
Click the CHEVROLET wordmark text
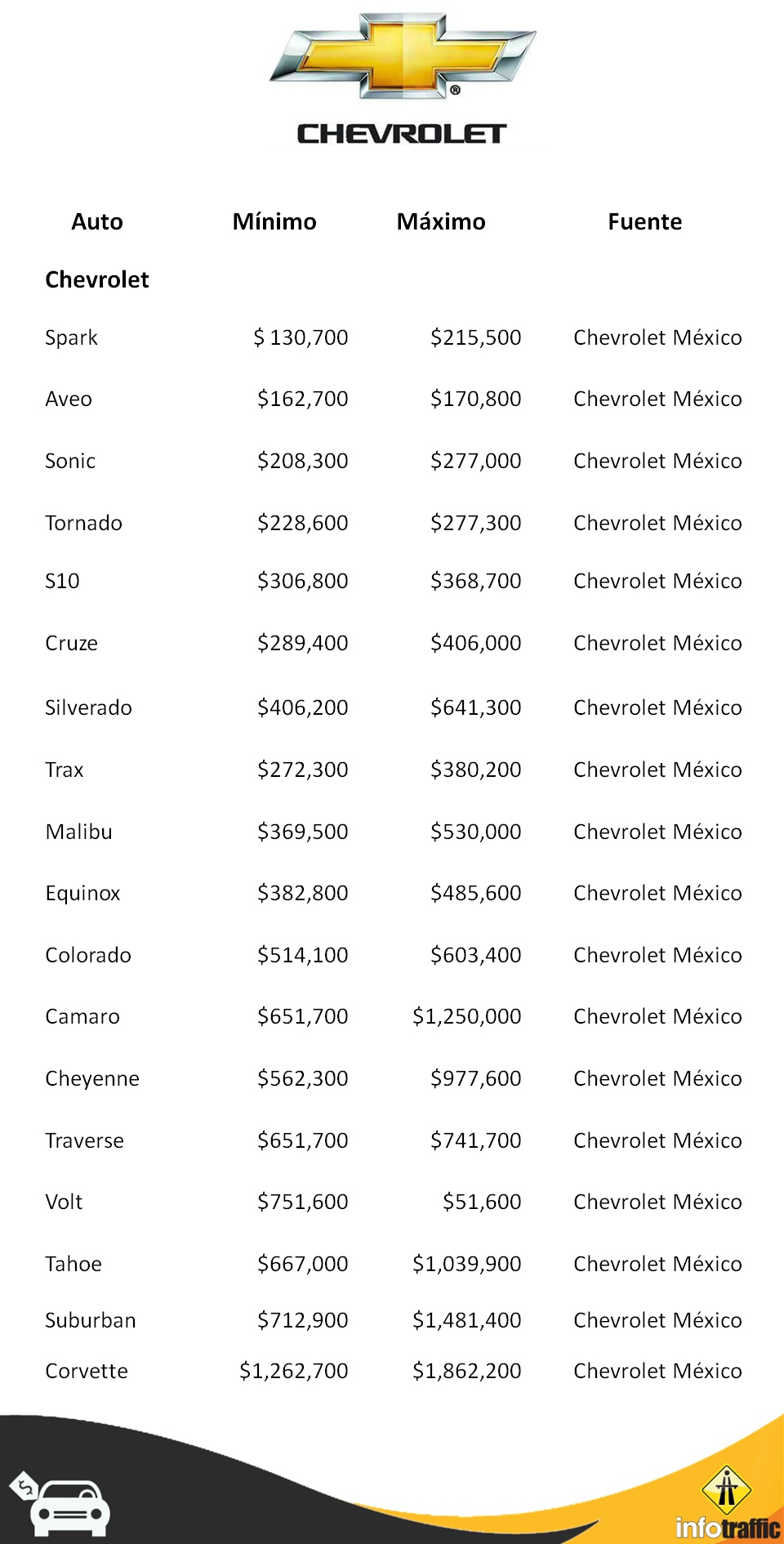point(402,134)
